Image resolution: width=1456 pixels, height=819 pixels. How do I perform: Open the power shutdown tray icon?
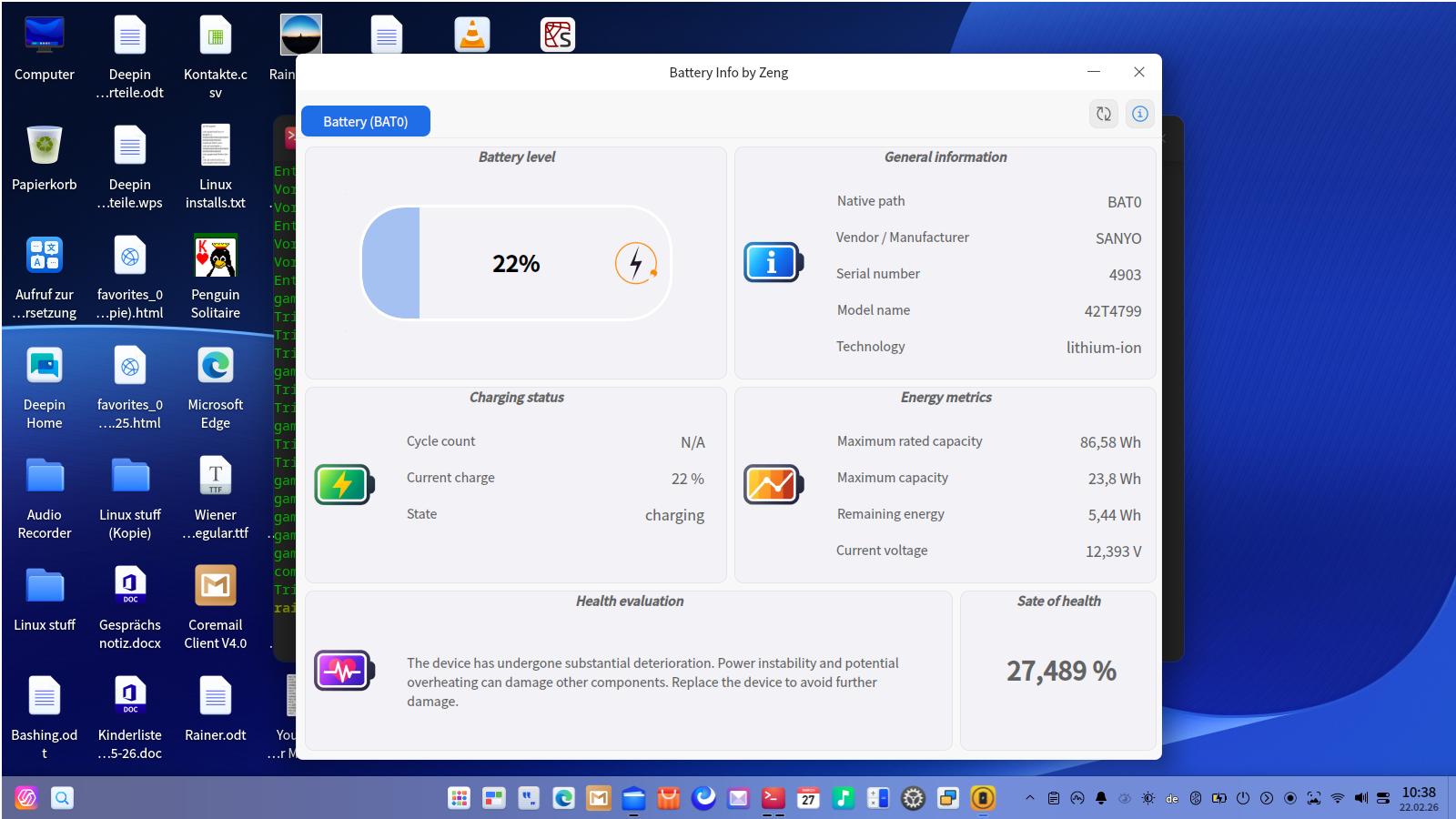click(x=1243, y=798)
